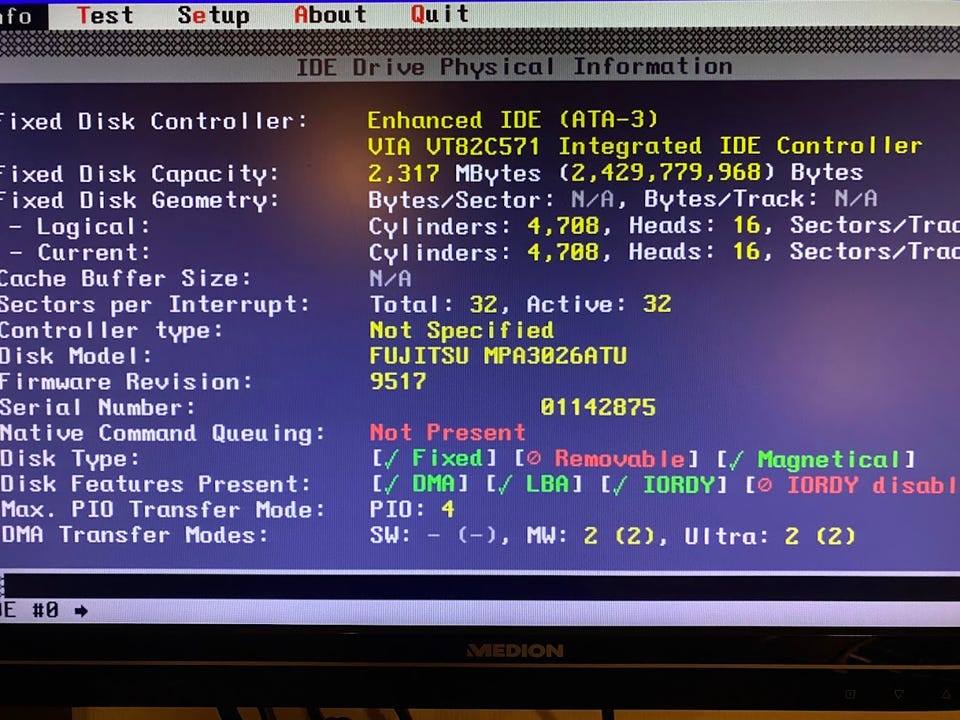Click the Serial Number label
Screen dimensions: 960x720
(97, 407)
